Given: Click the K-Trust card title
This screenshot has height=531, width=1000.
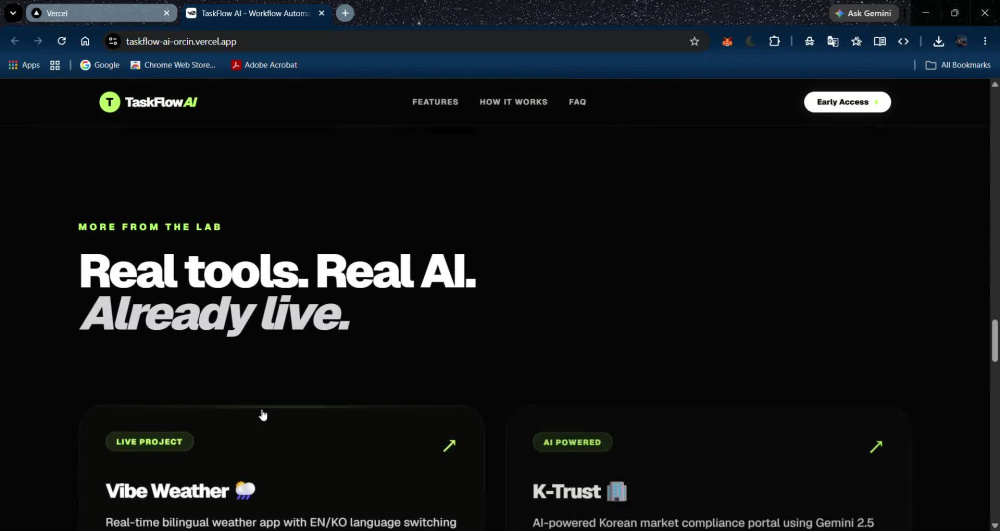Looking at the screenshot, I should point(580,491).
